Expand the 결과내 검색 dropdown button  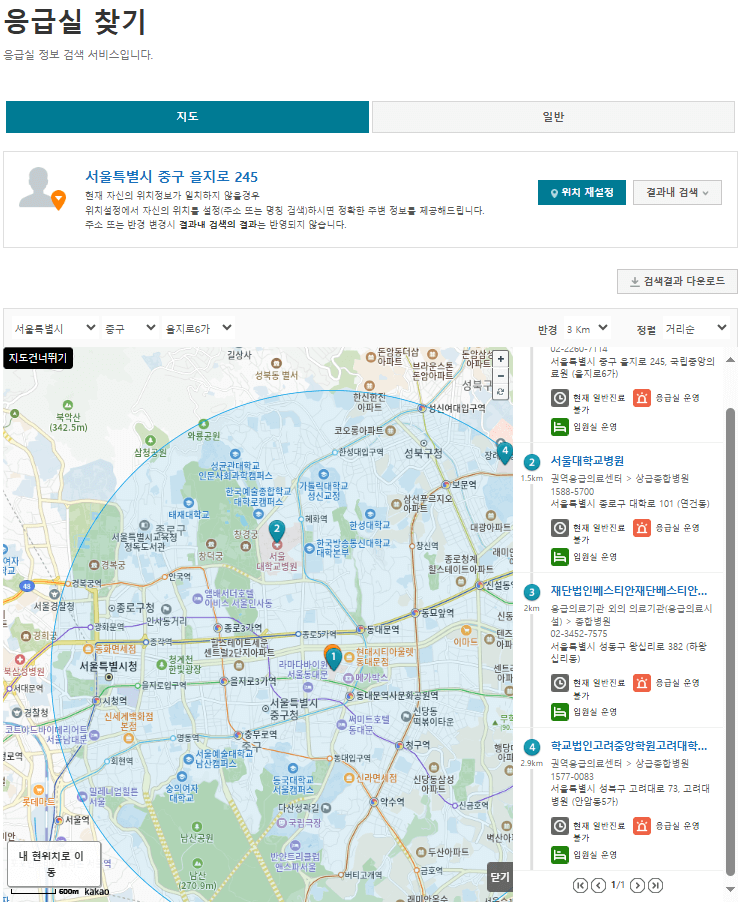(677, 192)
